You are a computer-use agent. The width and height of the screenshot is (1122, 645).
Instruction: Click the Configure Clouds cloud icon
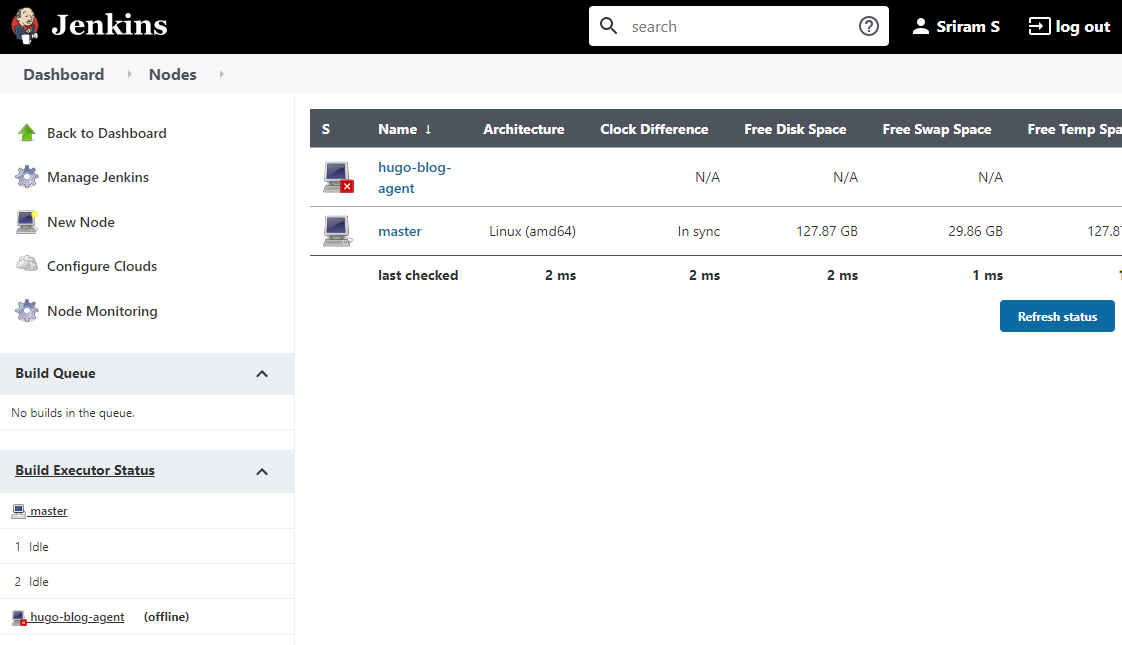click(26, 264)
